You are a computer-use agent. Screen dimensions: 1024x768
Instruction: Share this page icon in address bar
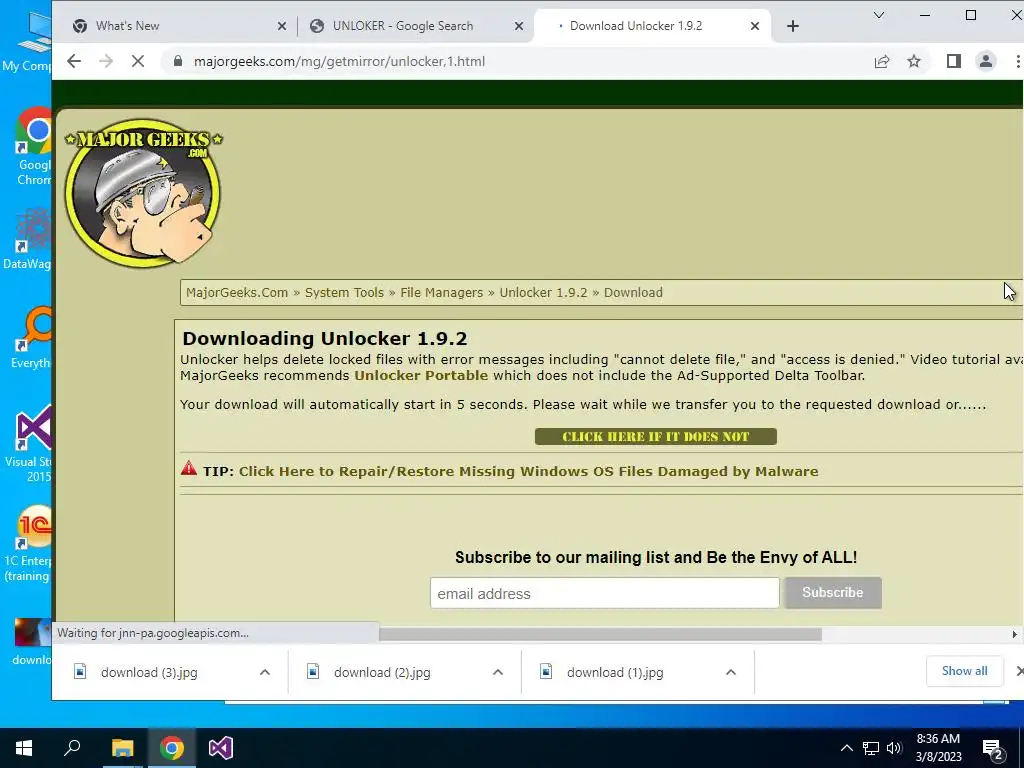pyautogui.click(x=882, y=61)
